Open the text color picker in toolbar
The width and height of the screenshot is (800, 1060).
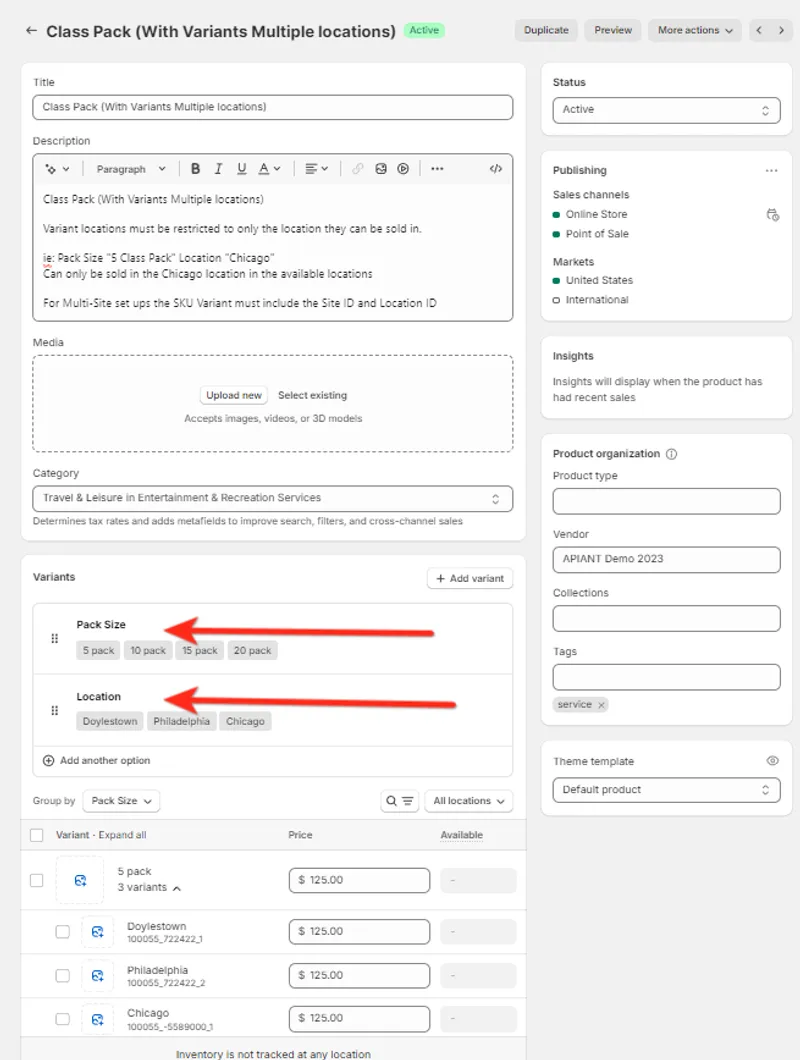click(269, 169)
